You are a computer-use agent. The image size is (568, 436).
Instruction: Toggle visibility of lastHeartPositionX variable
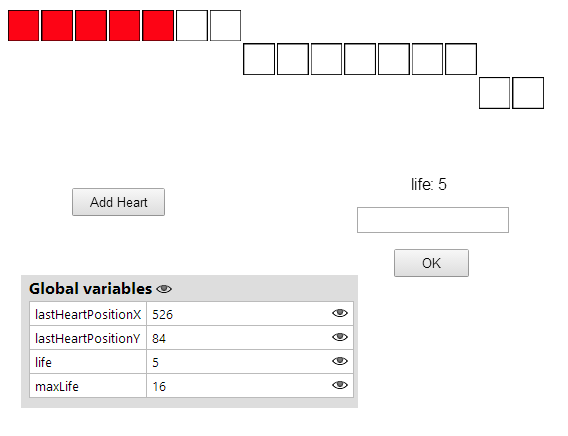pyautogui.click(x=339, y=313)
